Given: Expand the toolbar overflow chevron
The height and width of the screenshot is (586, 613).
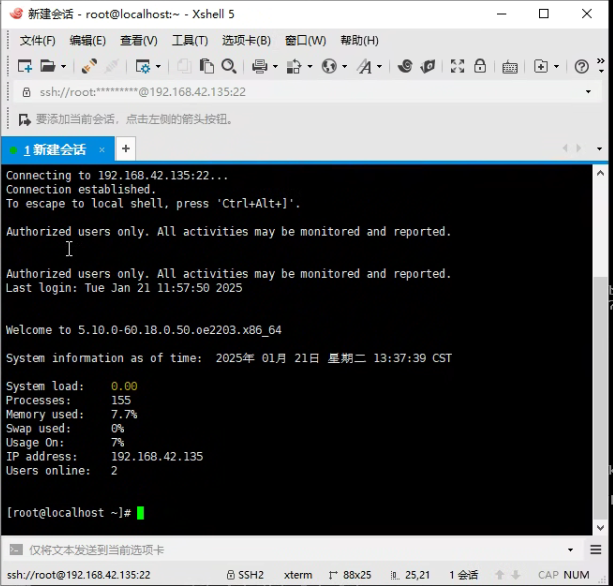Looking at the screenshot, I should (601, 66).
